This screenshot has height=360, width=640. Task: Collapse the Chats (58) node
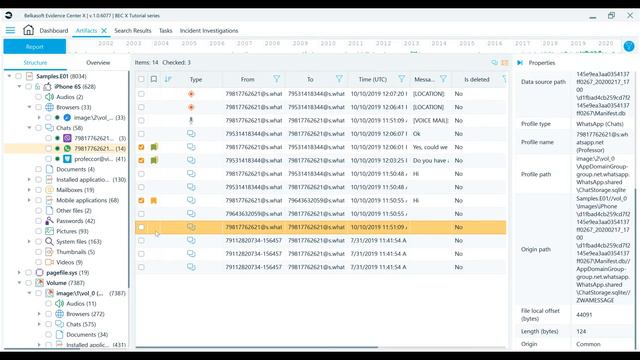point(29,128)
